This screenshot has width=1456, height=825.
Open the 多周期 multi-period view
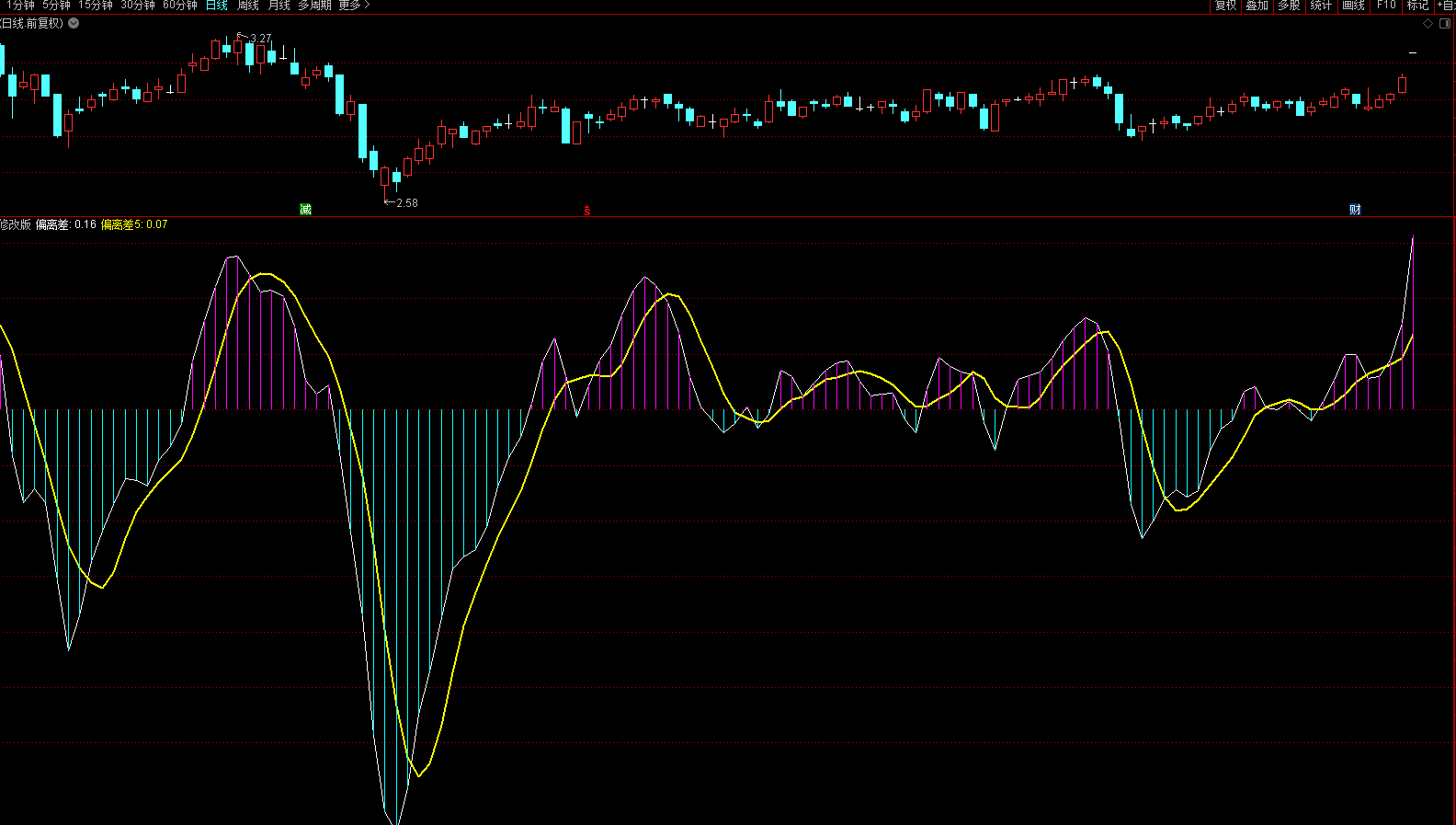tap(314, 6)
